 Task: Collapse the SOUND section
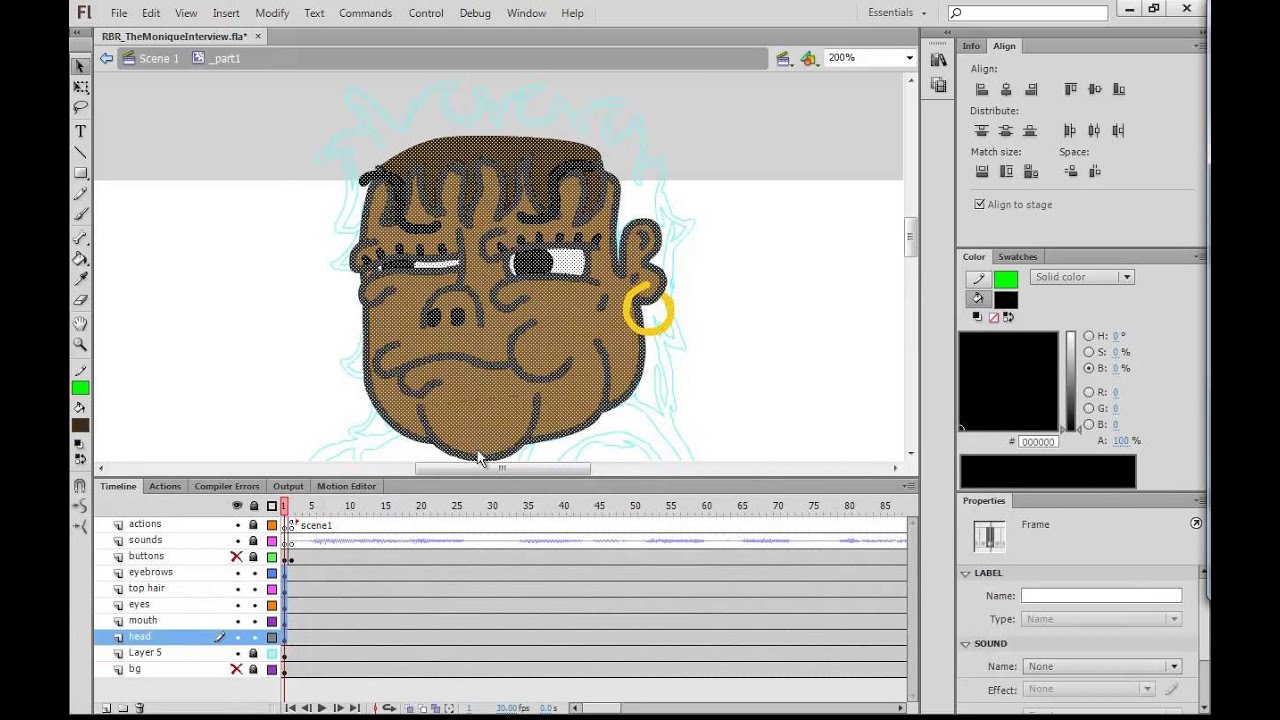point(965,644)
